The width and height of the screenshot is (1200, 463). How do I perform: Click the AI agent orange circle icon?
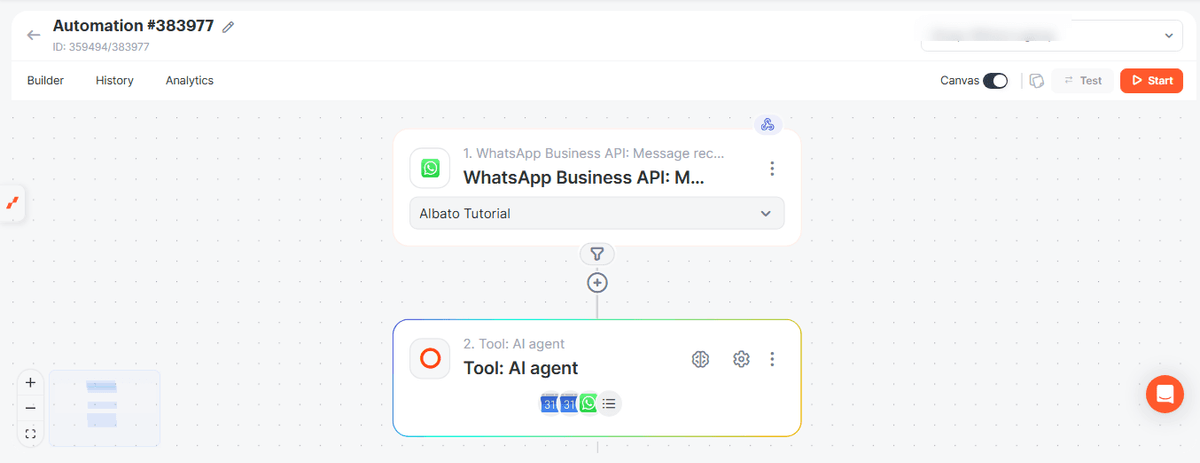point(430,358)
